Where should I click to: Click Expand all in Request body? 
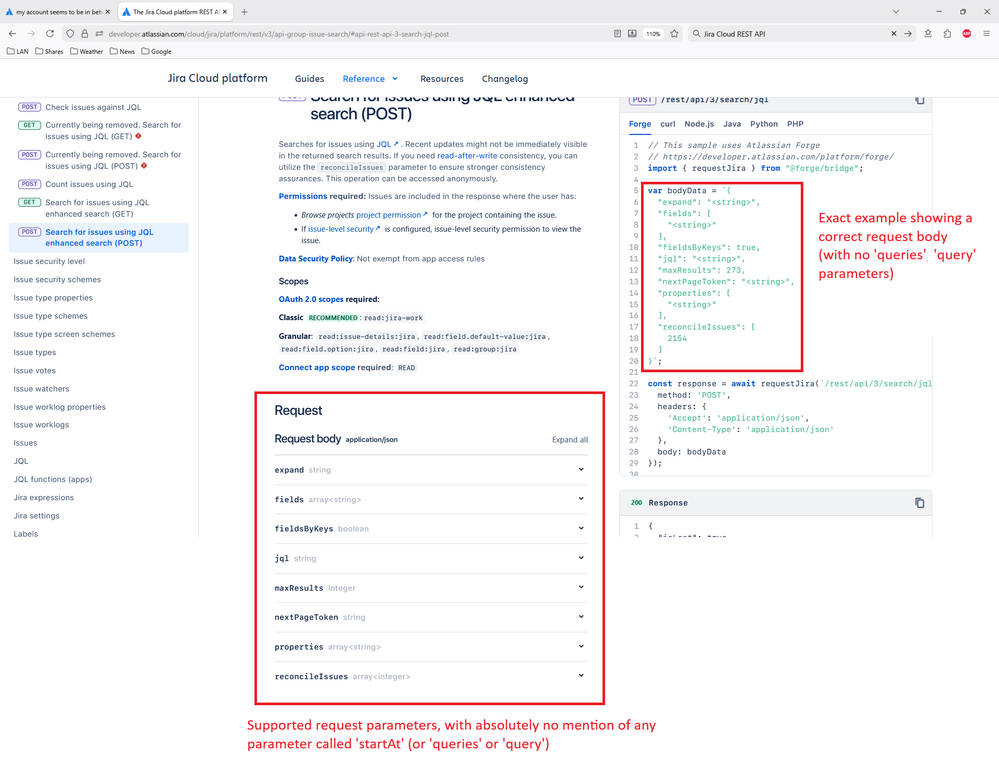click(570, 440)
